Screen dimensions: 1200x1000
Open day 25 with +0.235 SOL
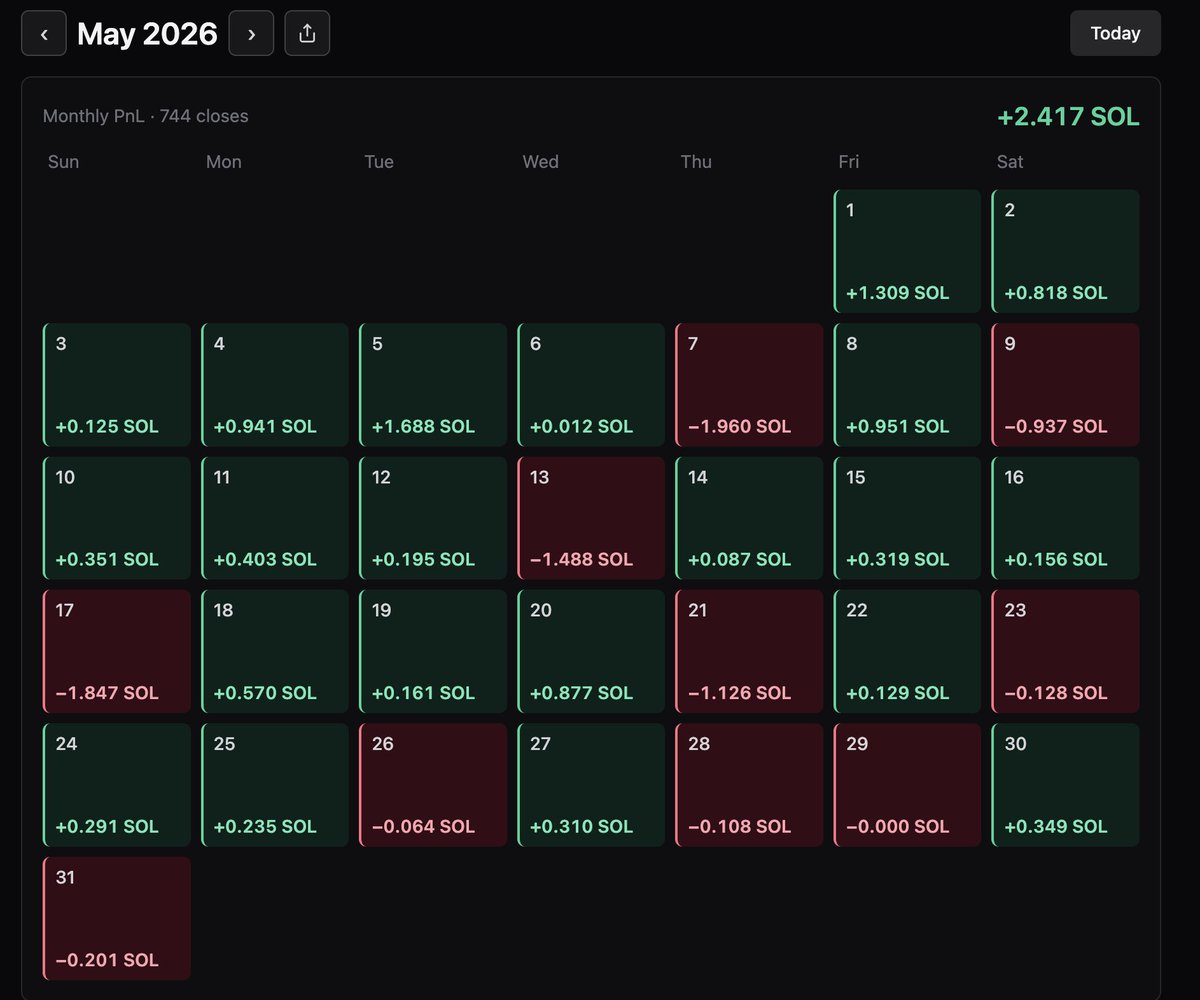click(275, 785)
